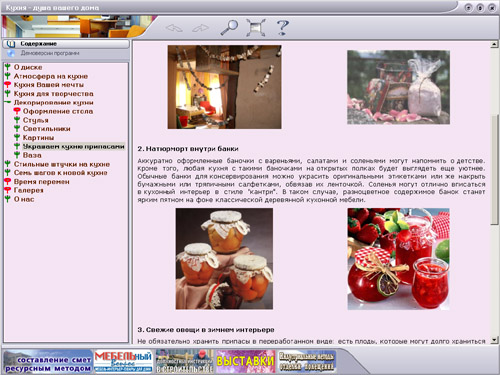Select the Ваза item in the tree
The width and height of the screenshot is (500, 375).
pyautogui.click(x=32, y=155)
